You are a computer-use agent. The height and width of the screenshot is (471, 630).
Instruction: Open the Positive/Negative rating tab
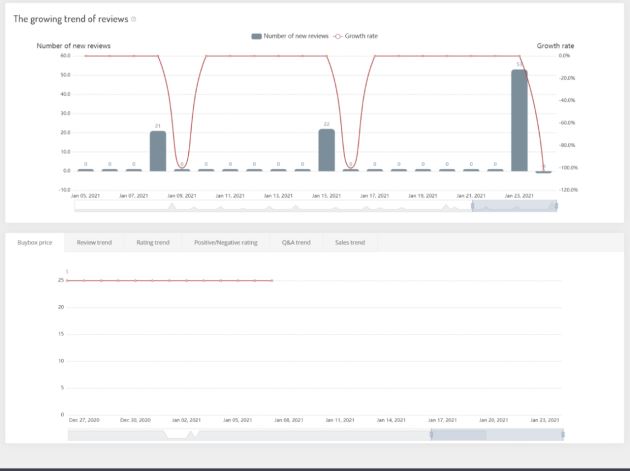pyautogui.click(x=226, y=243)
